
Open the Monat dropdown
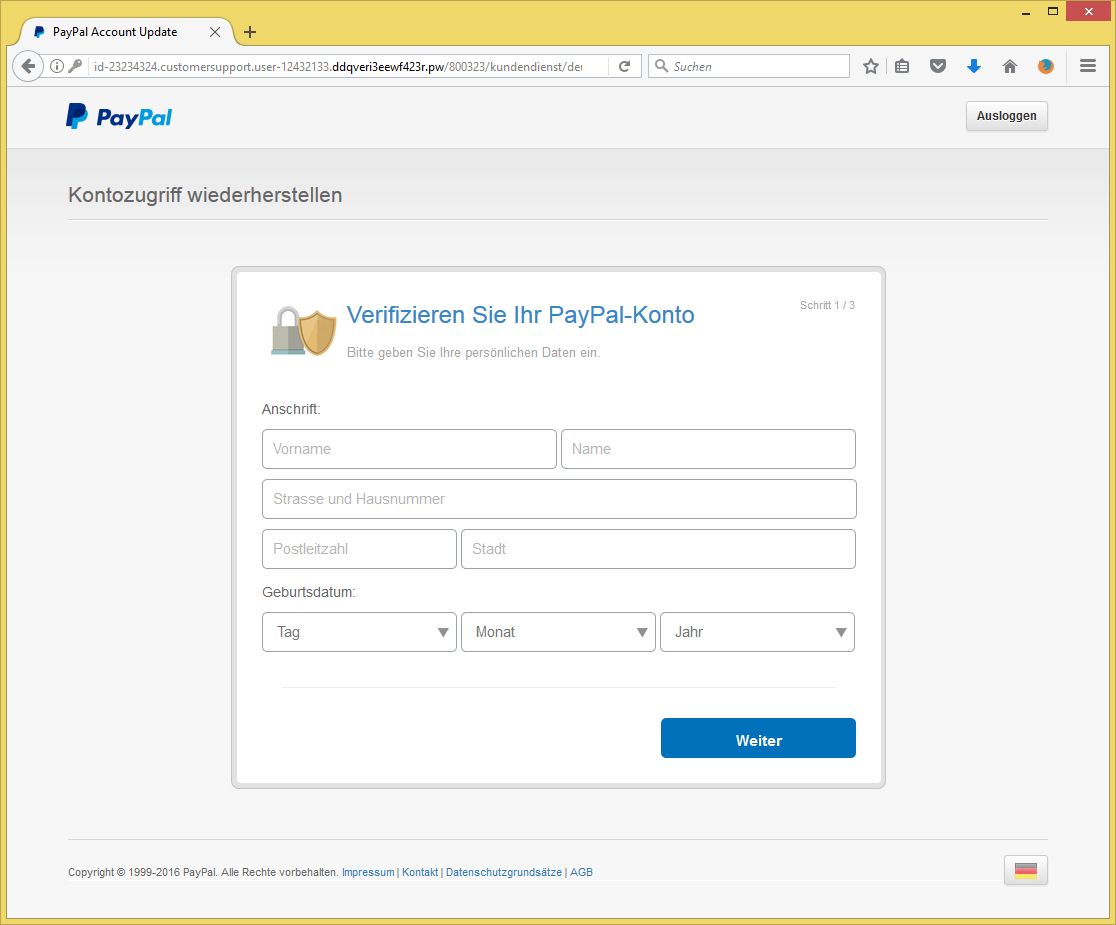558,632
